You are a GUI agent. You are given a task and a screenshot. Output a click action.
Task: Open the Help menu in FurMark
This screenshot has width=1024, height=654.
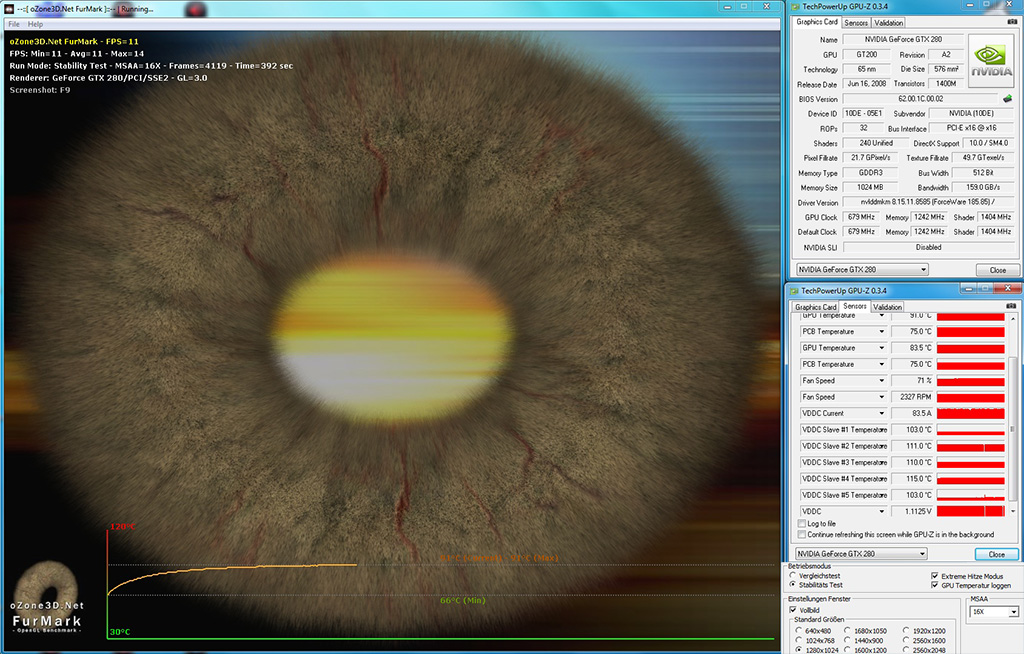35,24
